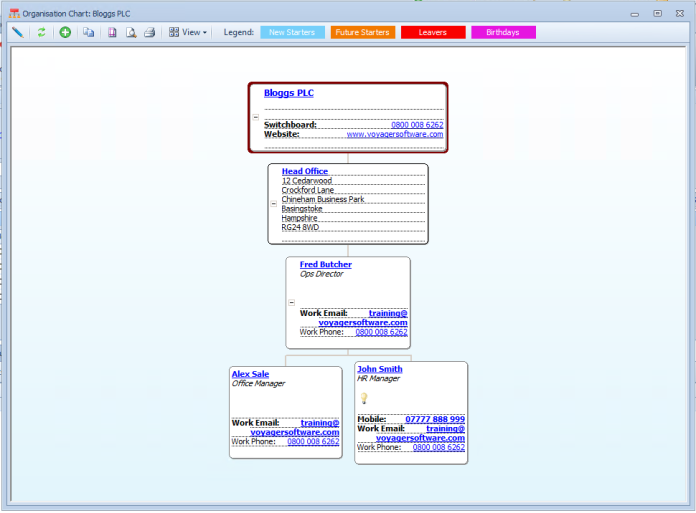
Task: Click the magenta Birthdays legend swatch
Action: [503, 32]
